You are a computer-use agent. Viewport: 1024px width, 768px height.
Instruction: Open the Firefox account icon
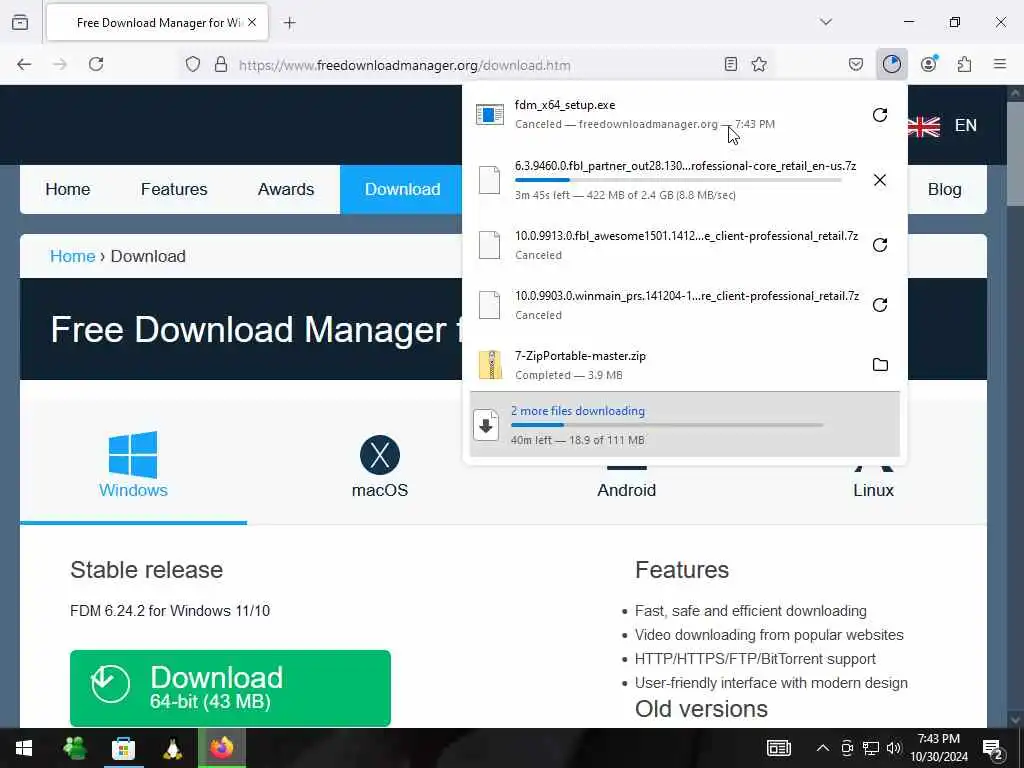pos(928,64)
